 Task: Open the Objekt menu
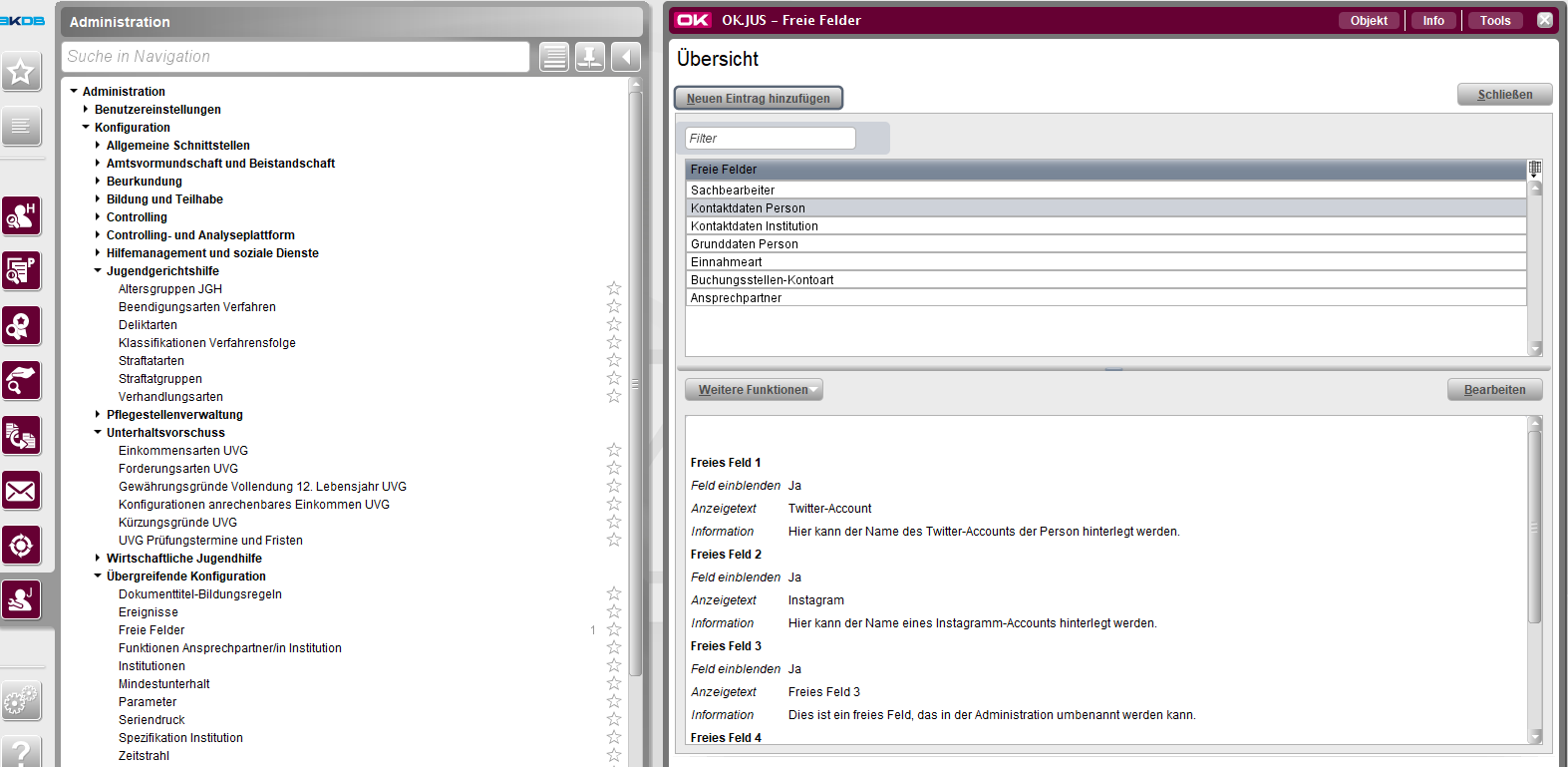[x=1368, y=20]
